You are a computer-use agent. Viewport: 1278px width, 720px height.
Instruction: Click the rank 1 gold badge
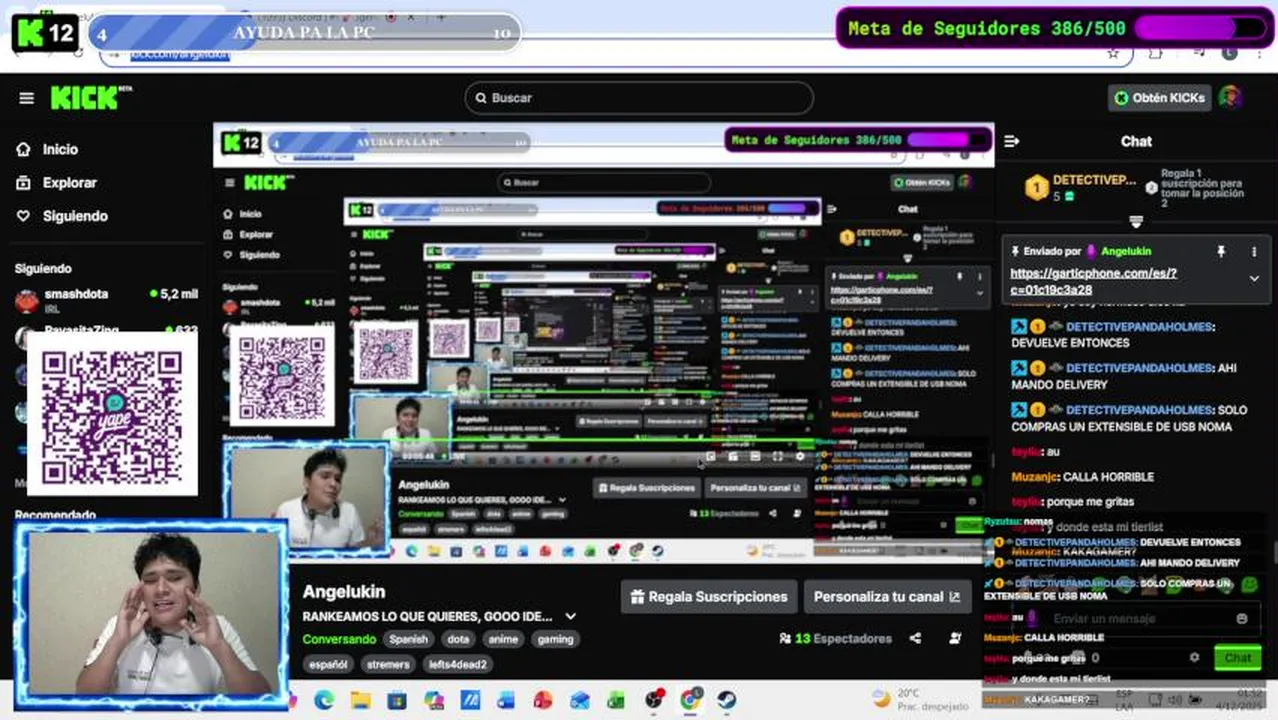[x=1037, y=187]
